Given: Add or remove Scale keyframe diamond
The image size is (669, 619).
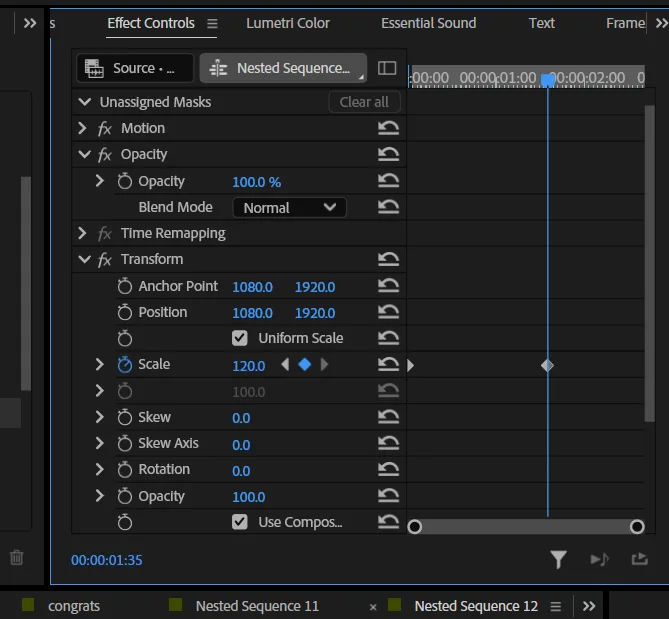Looking at the screenshot, I should pyautogui.click(x=305, y=365).
